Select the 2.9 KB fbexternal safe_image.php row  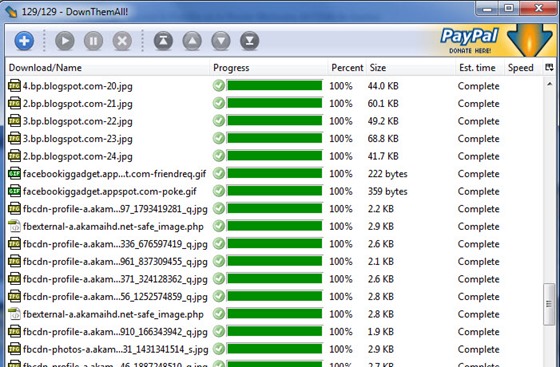274,226
